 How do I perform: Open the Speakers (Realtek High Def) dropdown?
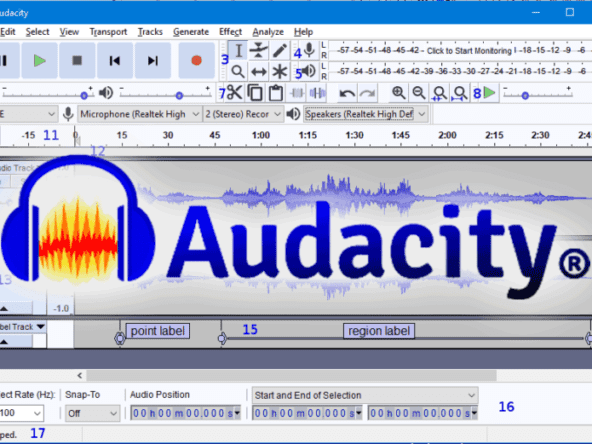[366, 114]
